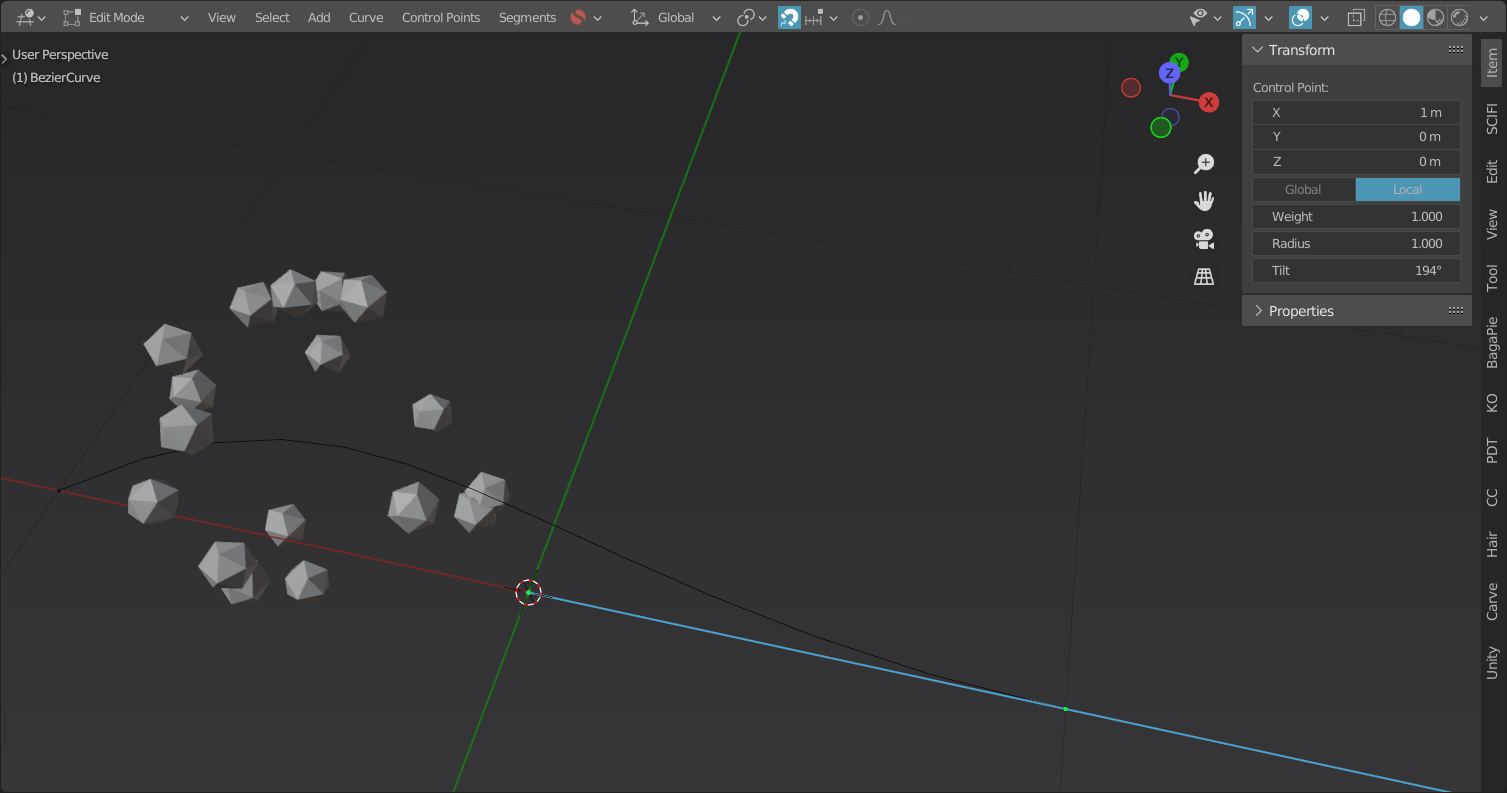Toggle X-ray mode
The image size is (1507, 793).
[1356, 17]
